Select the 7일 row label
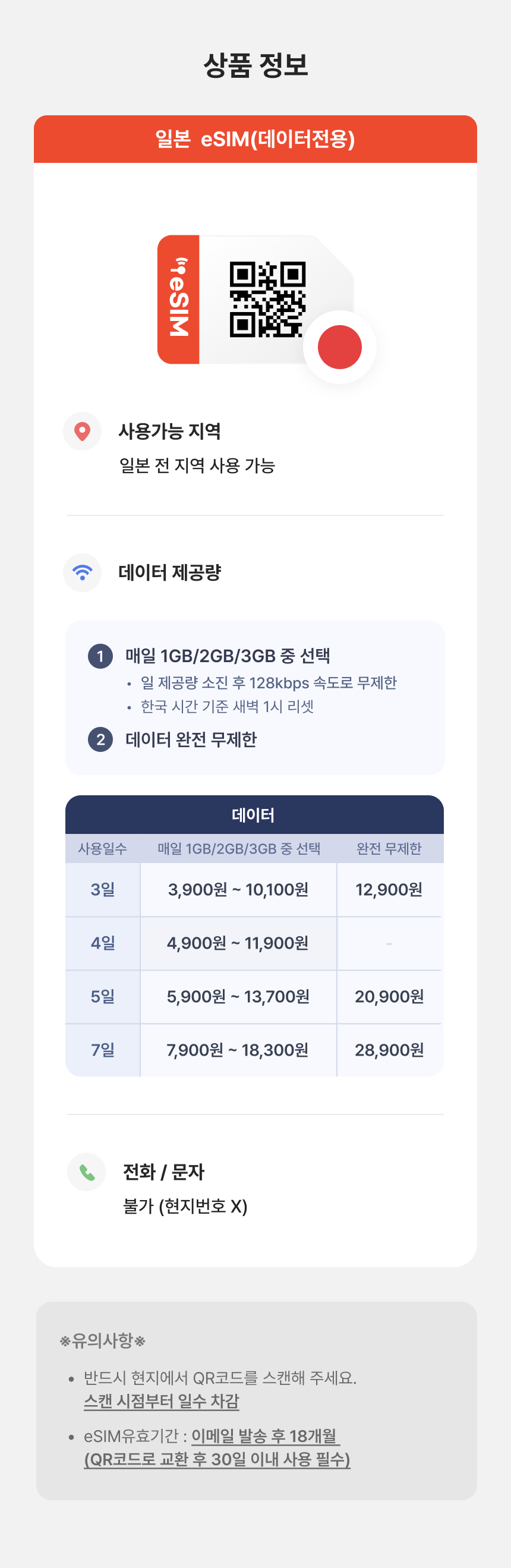 coord(103,1050)
